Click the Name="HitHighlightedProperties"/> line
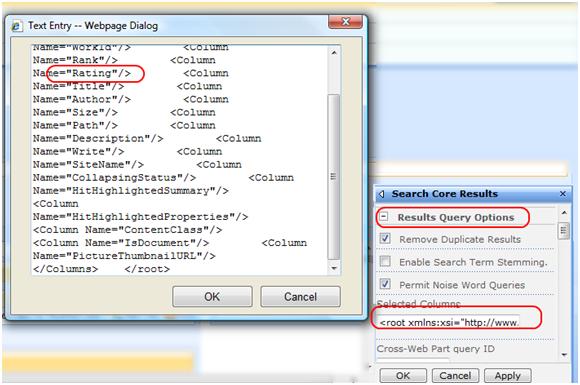Image resolution: width=580 pixels, height=385 pixels. pyautogui.click(x=140, y=217)
